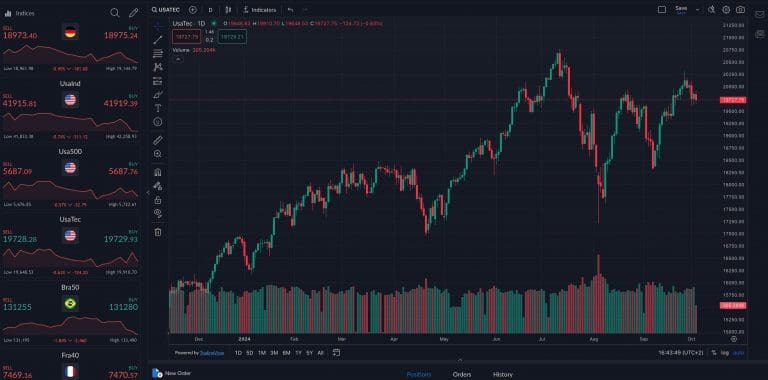Open the Indicators menu

tap(260, 10)
